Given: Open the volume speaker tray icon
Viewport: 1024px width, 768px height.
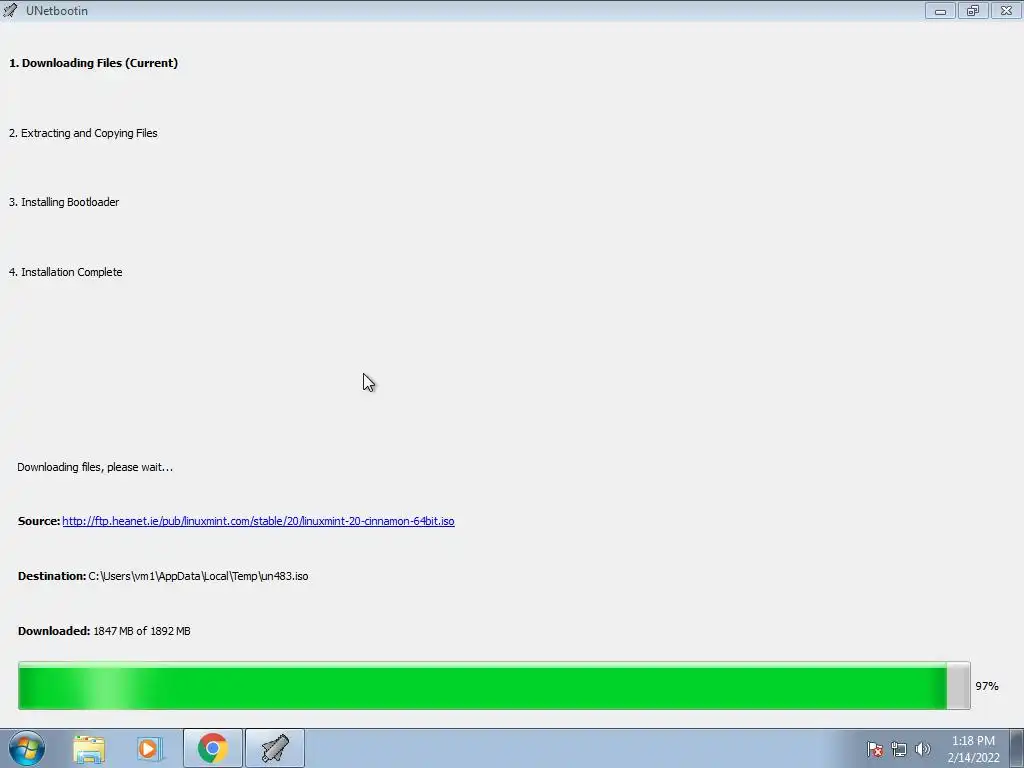Looking at the screenshot, I should (x=923, y=749).
